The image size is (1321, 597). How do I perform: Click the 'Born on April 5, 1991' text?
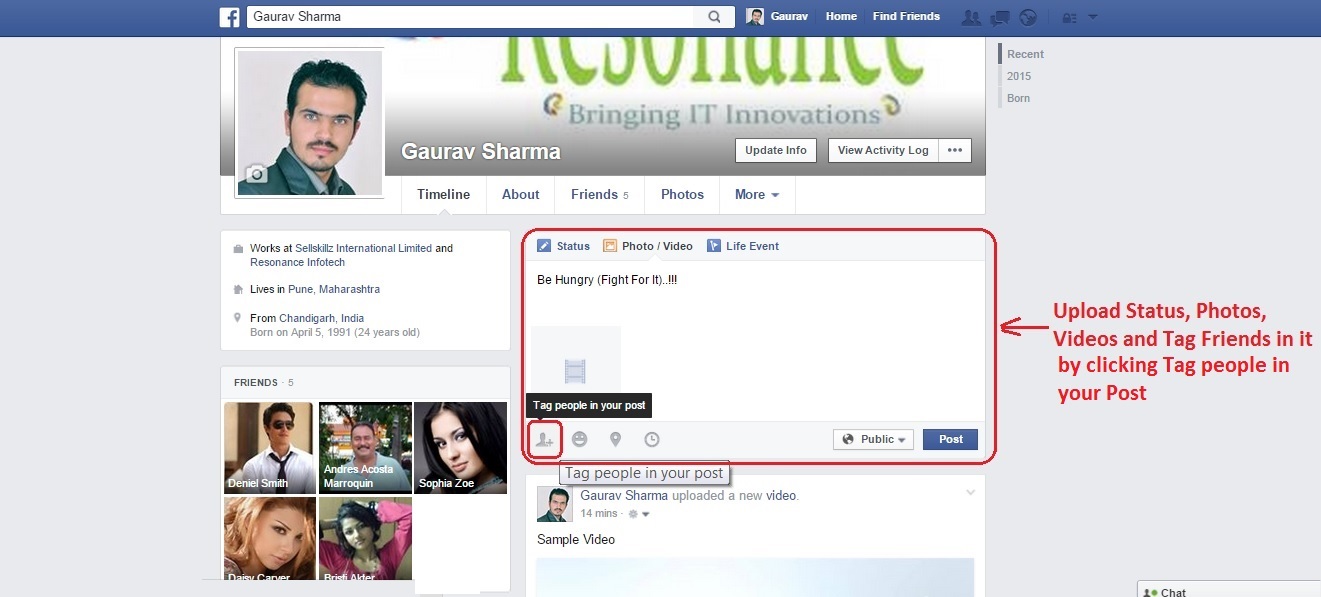(335, 332)
